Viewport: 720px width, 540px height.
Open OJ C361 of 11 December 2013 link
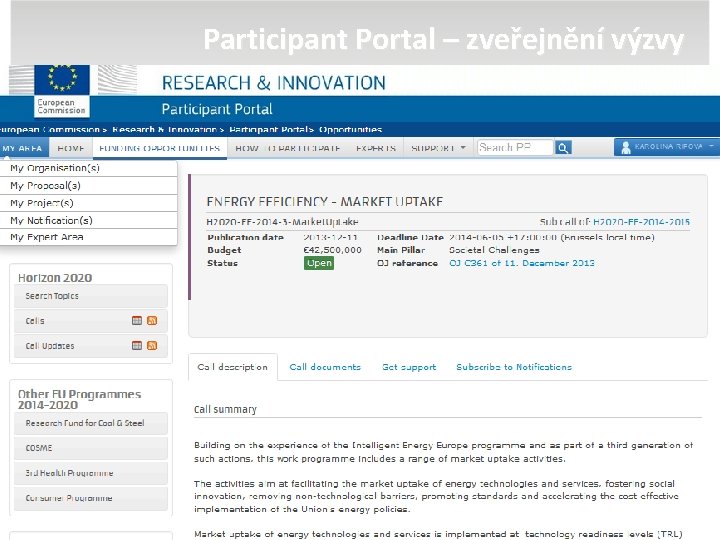pos(522,263)
